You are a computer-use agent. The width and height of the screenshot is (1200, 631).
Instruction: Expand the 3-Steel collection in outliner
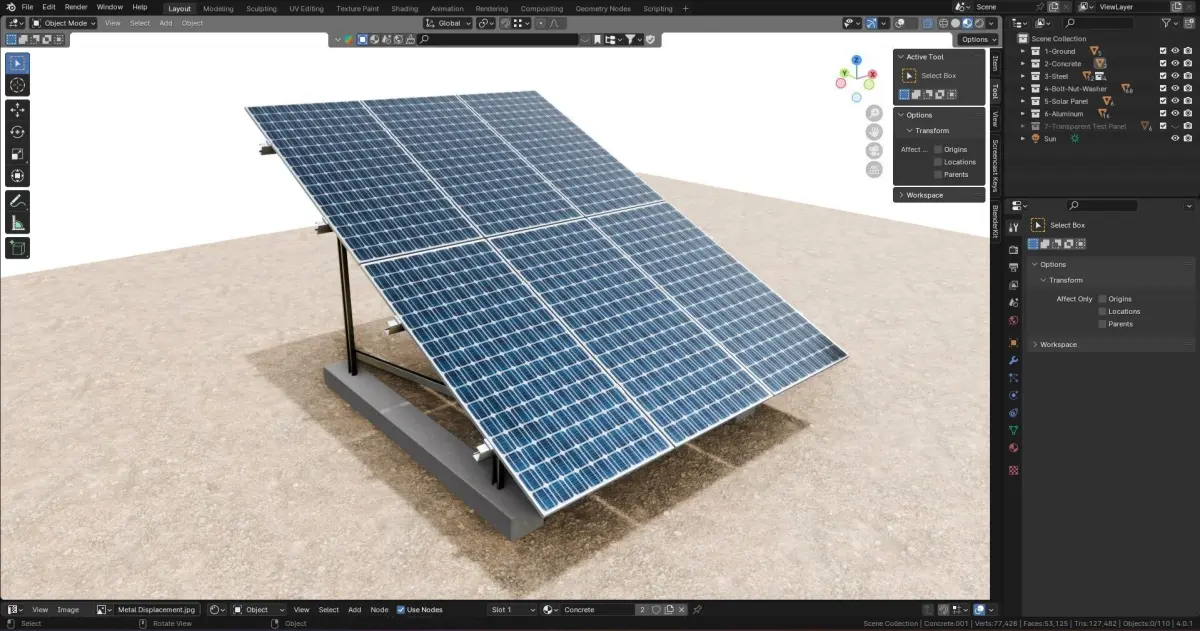(x=1023, y=76)
